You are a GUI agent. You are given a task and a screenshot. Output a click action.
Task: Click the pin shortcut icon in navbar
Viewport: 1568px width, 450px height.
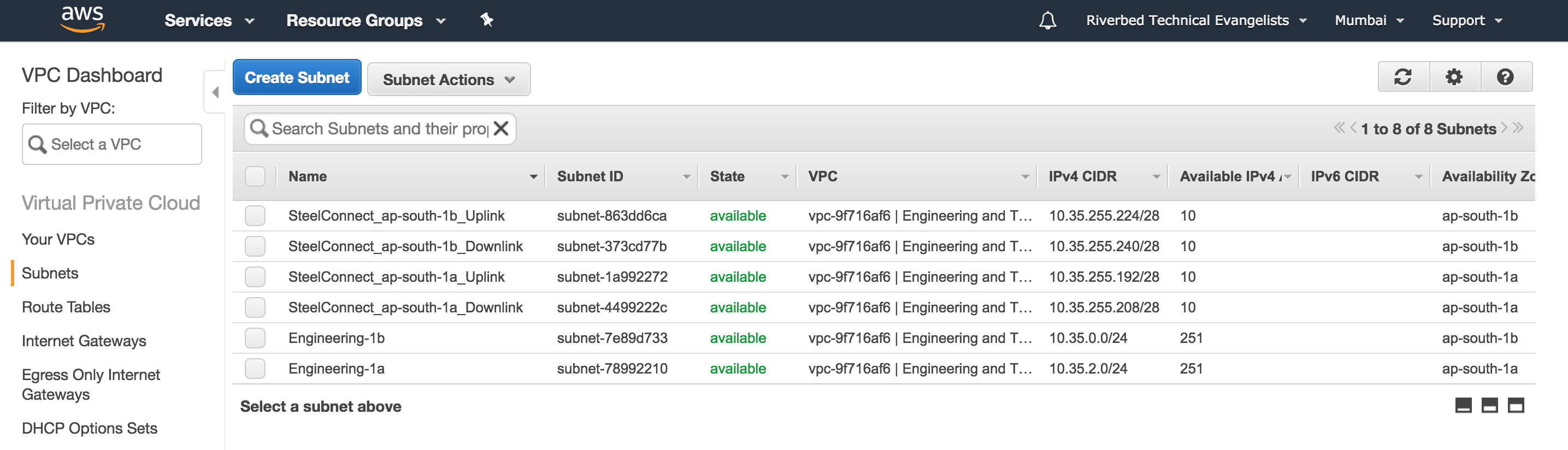click(x=486, y=20)
